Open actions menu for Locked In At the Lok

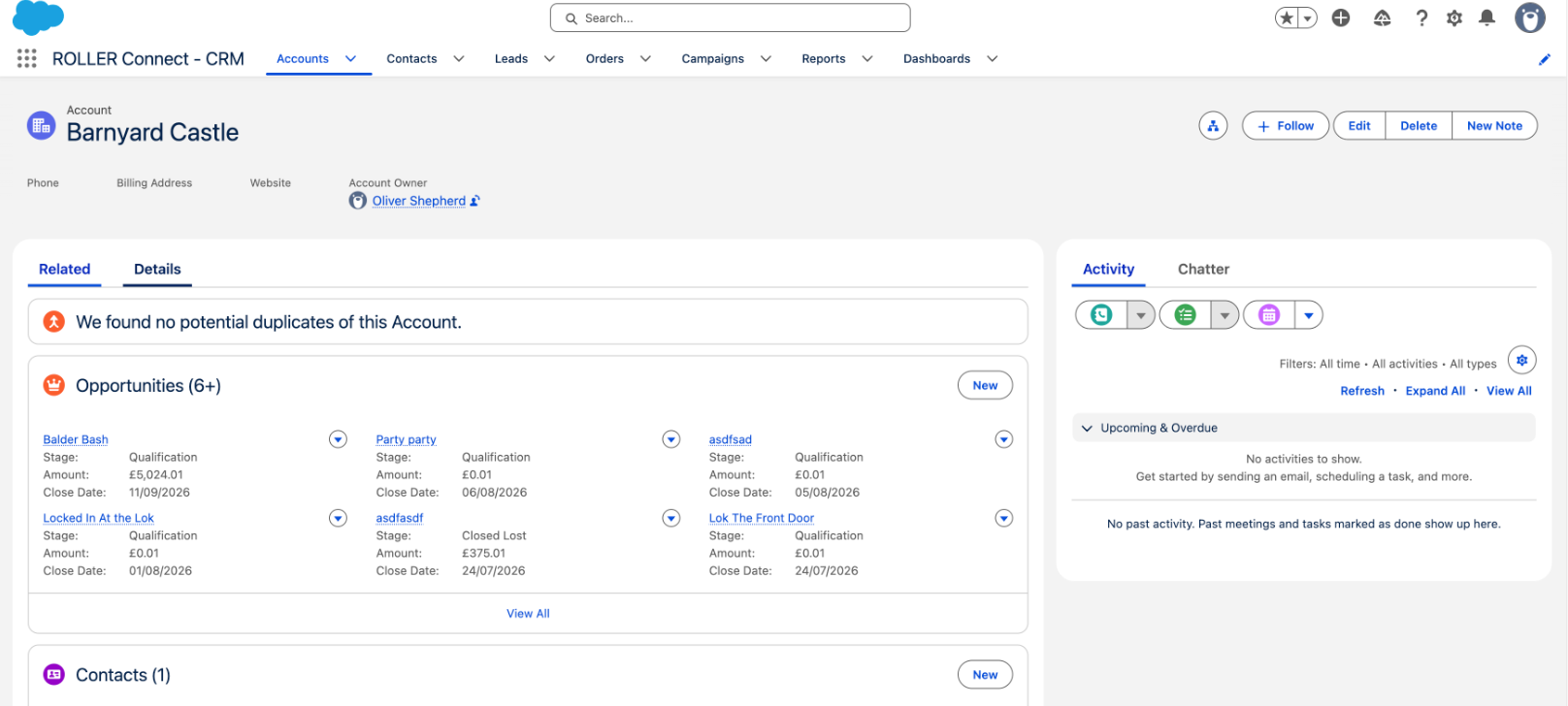pos(338,519)
